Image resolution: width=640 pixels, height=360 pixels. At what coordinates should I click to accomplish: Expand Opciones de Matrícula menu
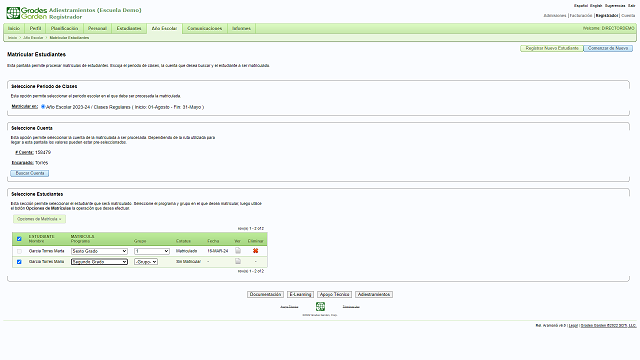39,219
